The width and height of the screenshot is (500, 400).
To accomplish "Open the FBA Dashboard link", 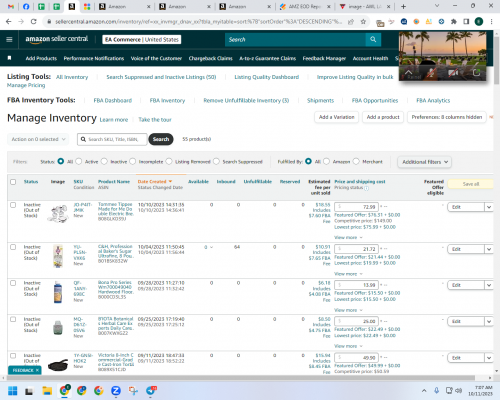I will click(113, 100).
